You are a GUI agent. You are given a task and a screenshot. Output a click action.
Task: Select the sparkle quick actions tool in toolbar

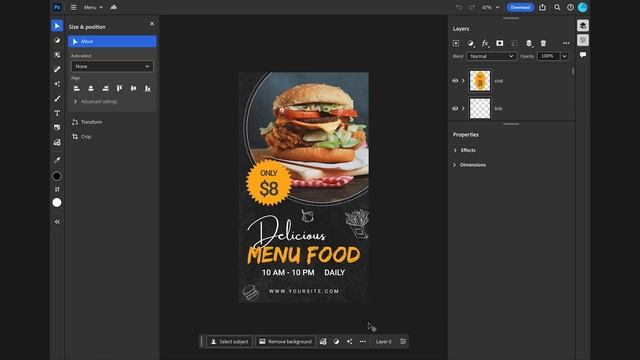[x=57, y=84]
